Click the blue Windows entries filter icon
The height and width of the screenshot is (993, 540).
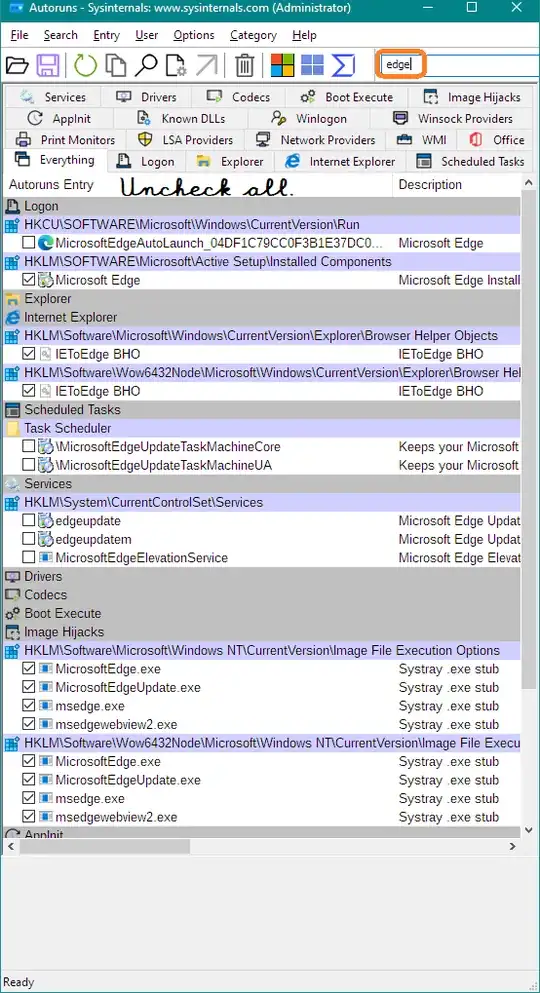tap(312, 65)
